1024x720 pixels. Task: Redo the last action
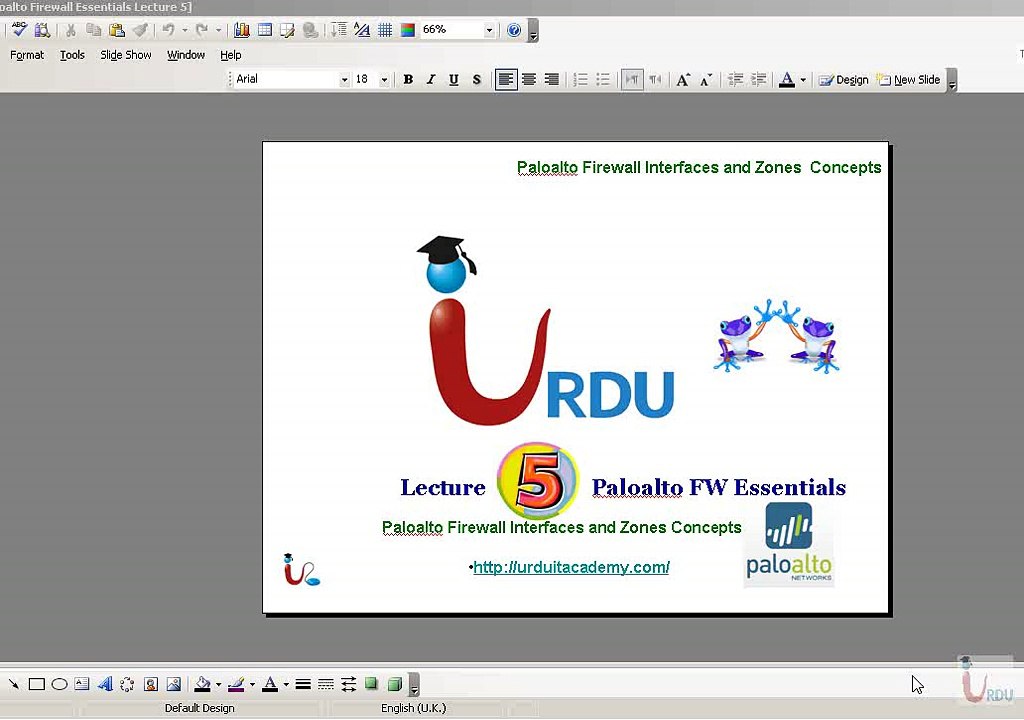click(x=202, y=30)
